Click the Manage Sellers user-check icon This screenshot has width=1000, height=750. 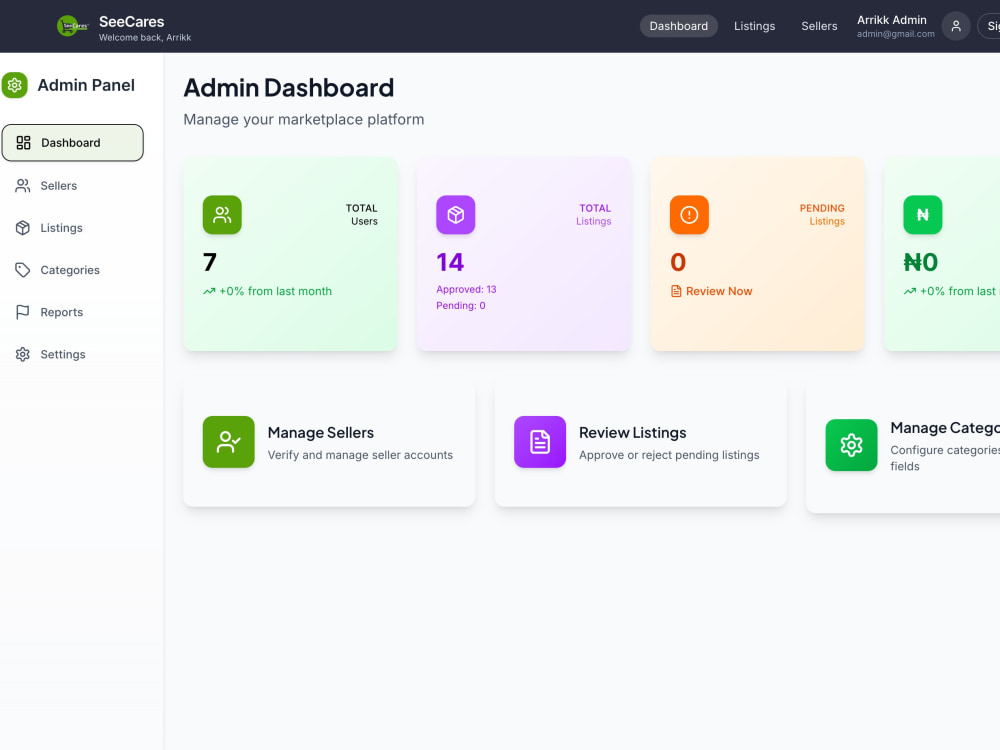coord(228,442)
